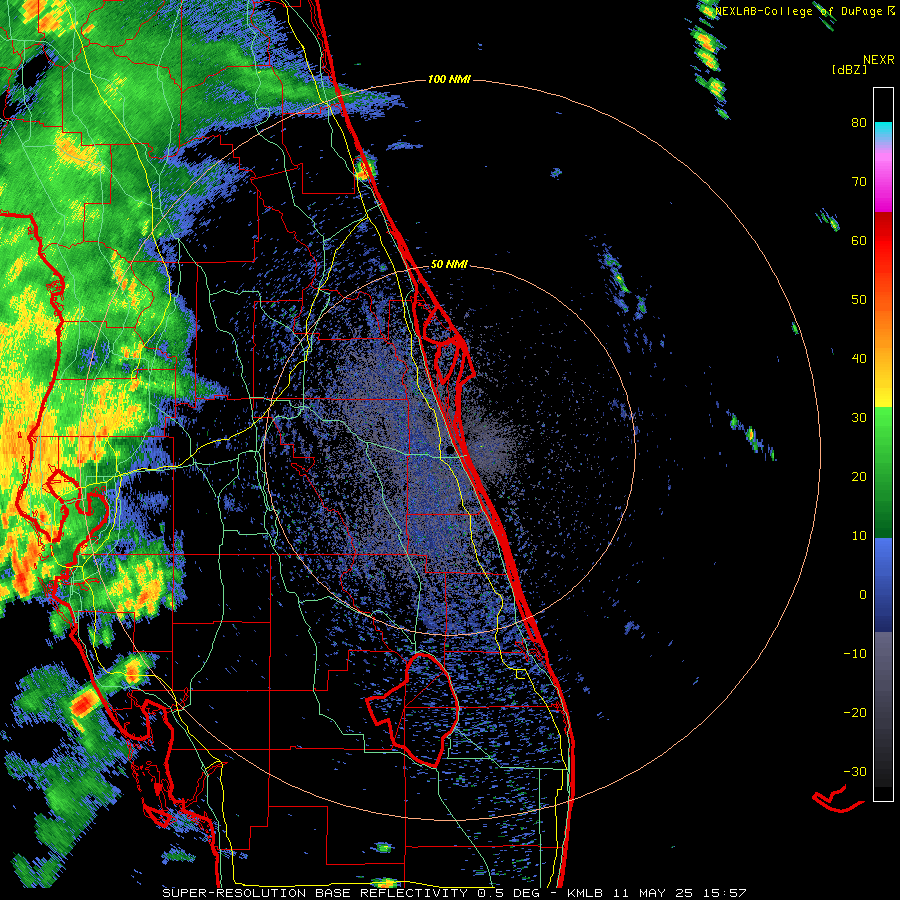This screenshot has width=900, height=900.
Task: Select the "NEXR" label above the scale
Action: pyautogui.click(x=879, y=60)
